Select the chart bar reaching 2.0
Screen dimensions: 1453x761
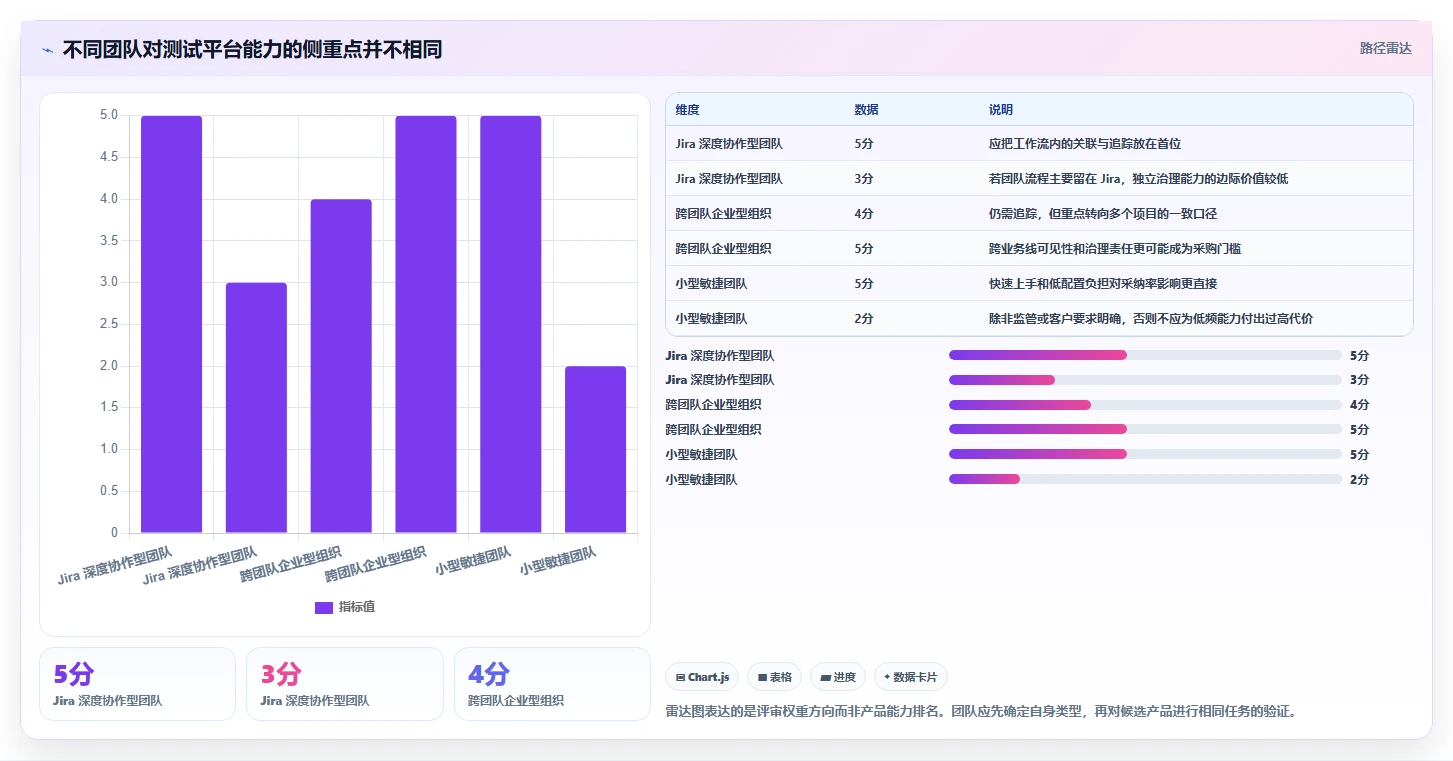[x=595, y=449]
